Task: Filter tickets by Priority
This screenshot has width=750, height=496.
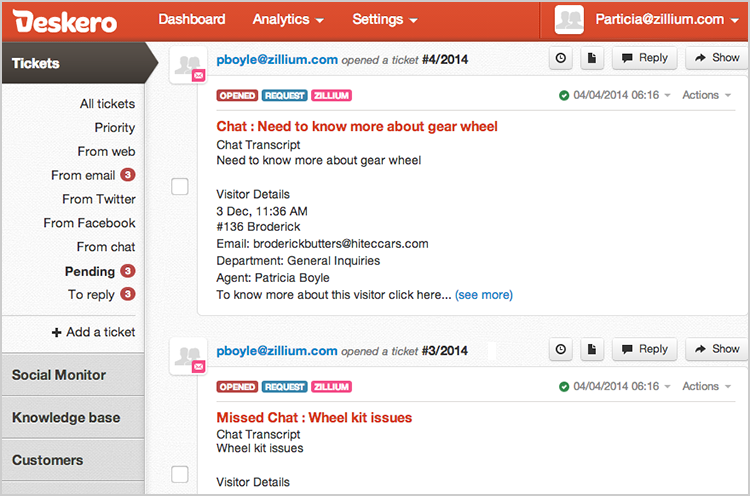Action: pos(115,128)
